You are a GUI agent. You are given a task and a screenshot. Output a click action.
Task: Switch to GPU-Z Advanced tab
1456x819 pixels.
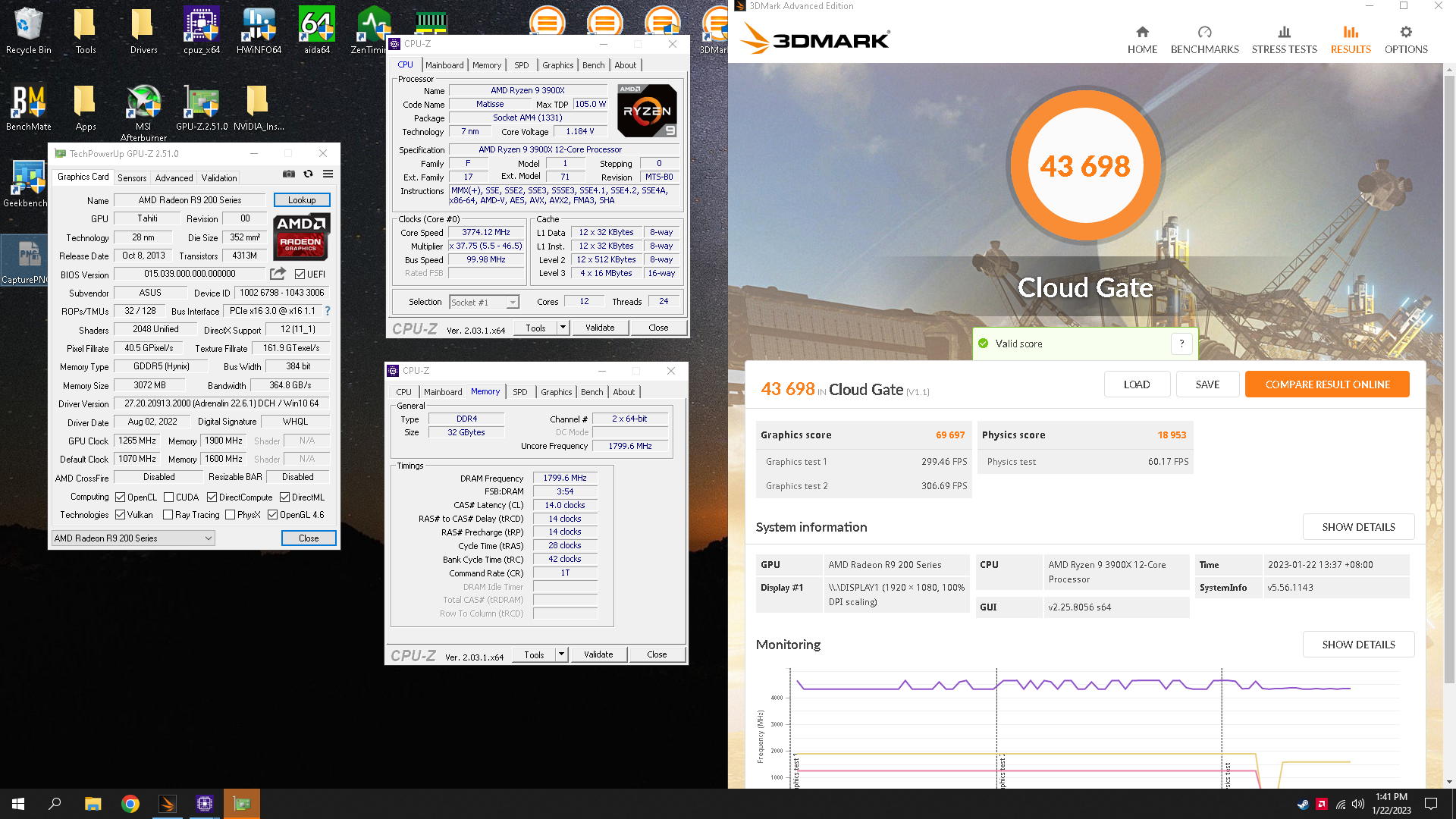click(174, 178)
